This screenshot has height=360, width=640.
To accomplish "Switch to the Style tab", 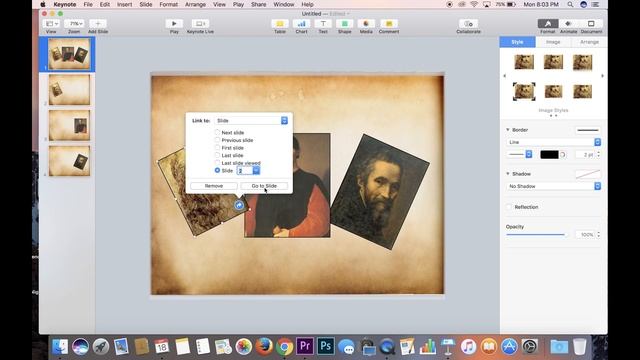I will pos(517,42).
